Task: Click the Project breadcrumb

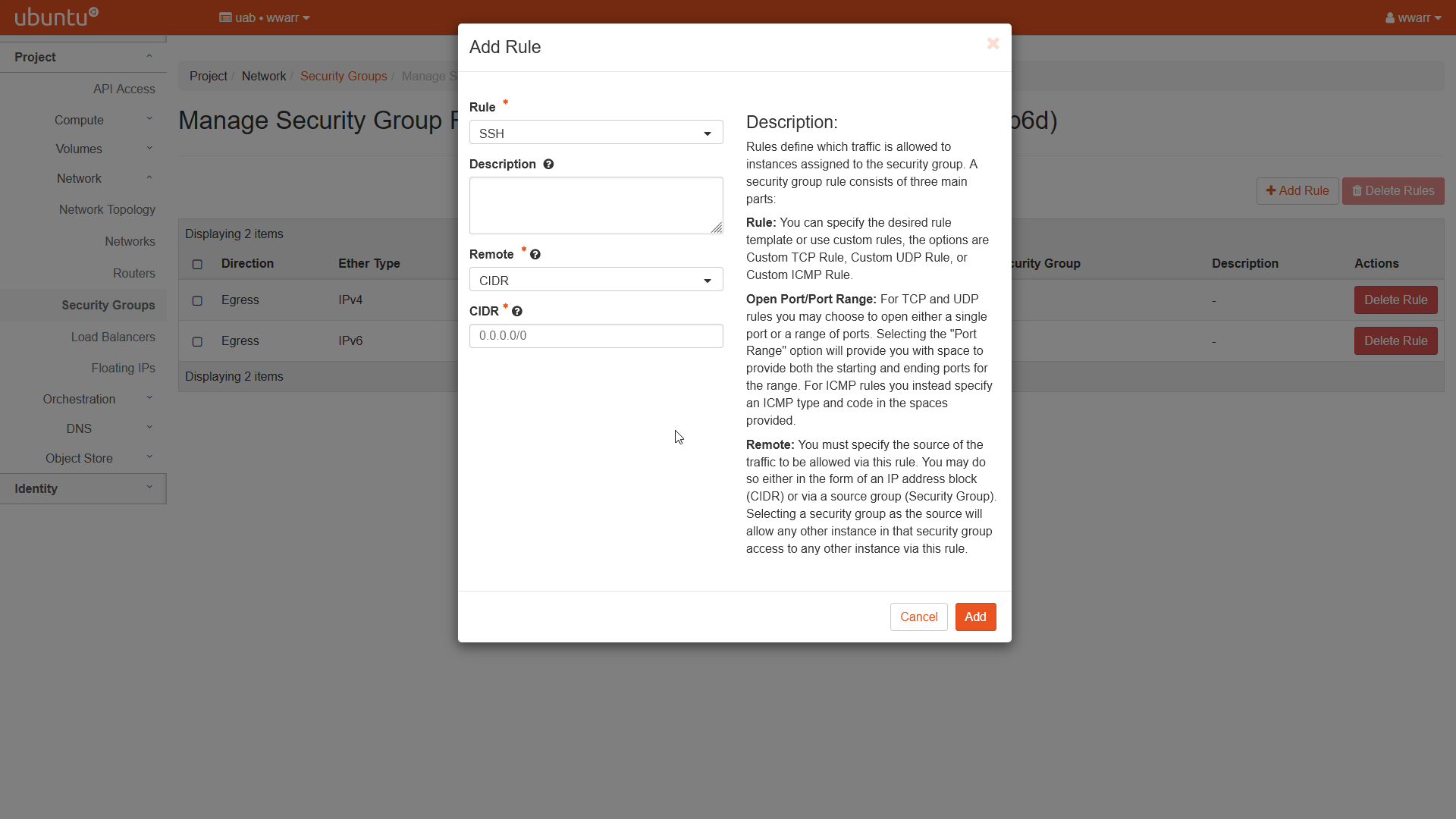Action: pos(209,76)
